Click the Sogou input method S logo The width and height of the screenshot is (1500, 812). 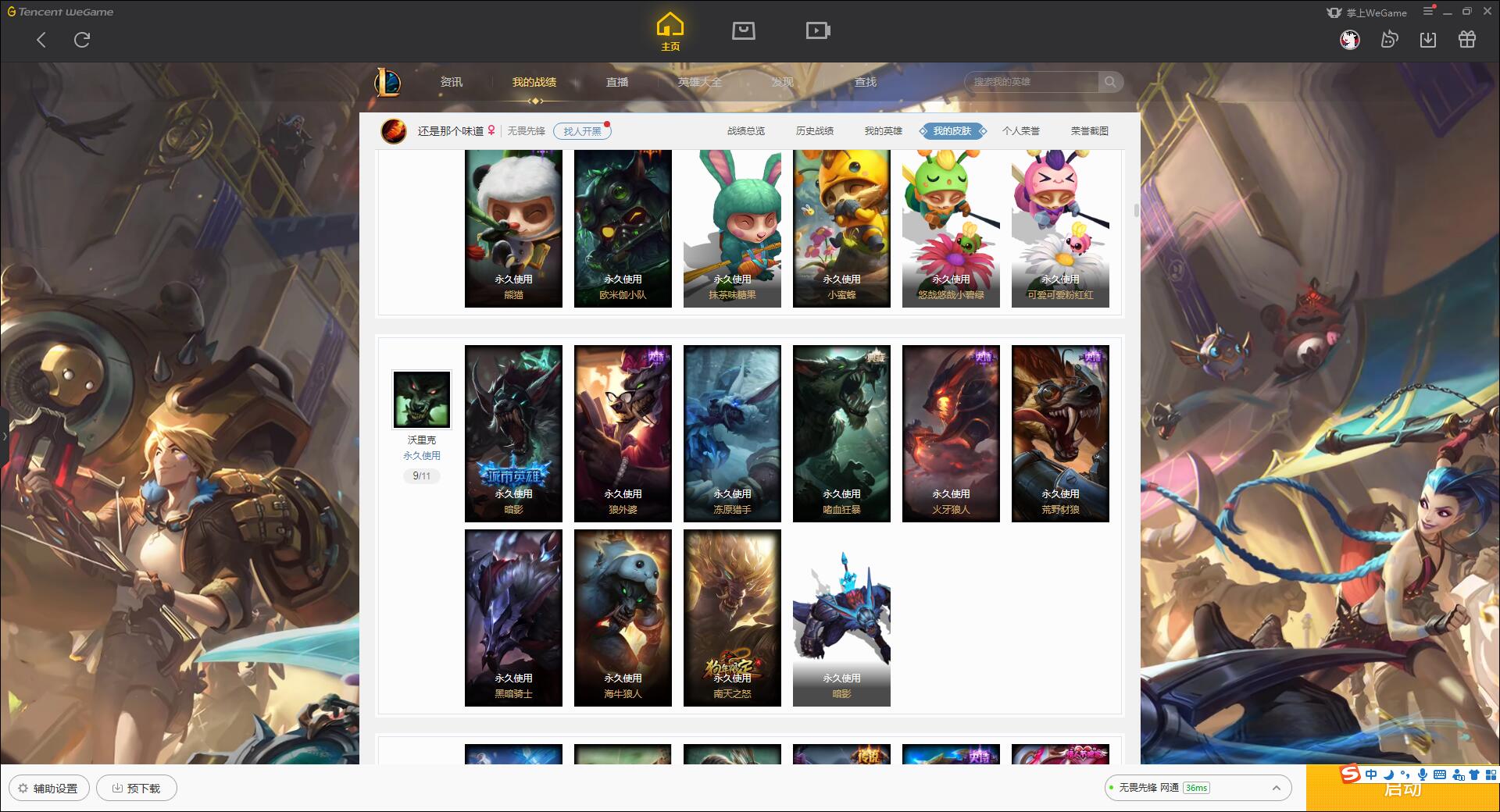(x=1351, y=774)
